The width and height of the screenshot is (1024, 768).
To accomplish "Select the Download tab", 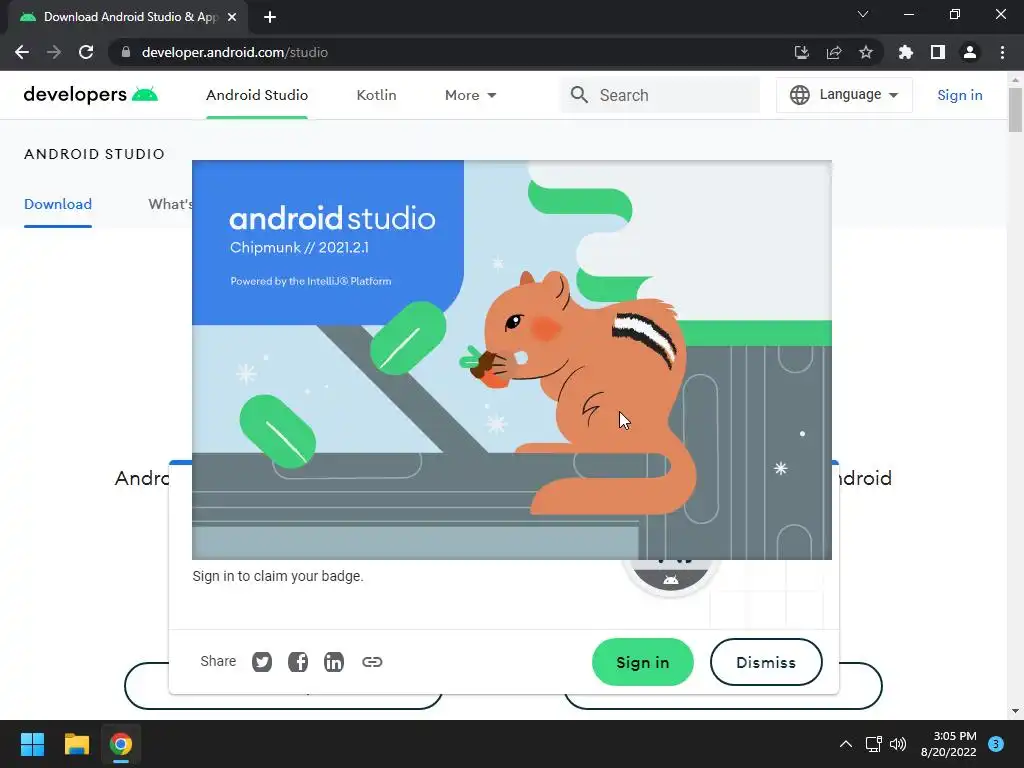I will pos(57,204).
